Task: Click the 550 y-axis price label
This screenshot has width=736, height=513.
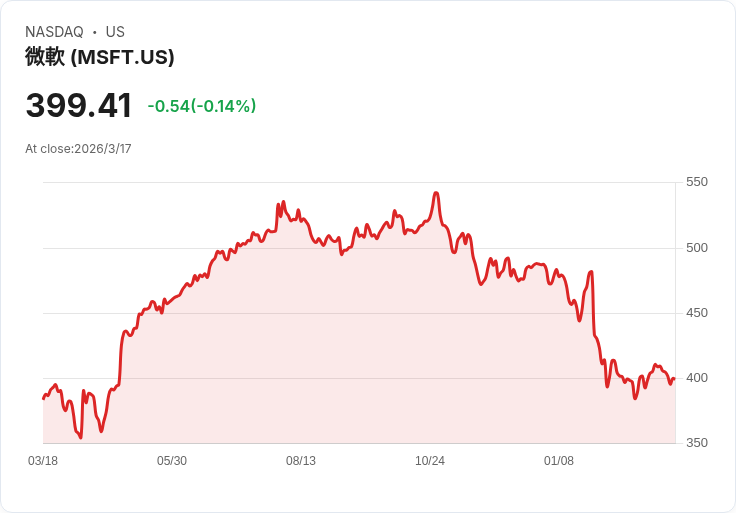Action: (x=696, y=182)
